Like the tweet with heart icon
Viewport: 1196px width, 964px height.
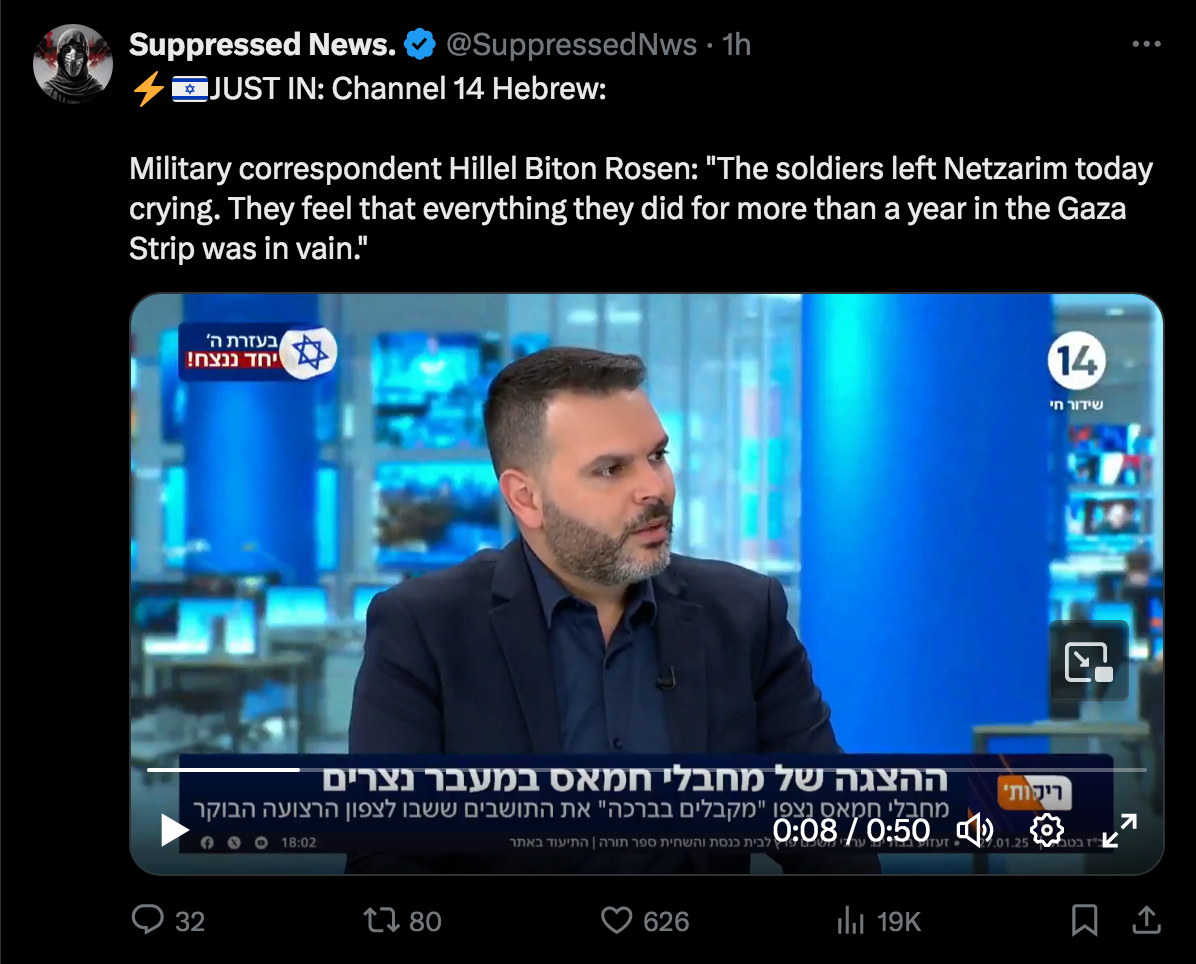(x=616, y=920)
